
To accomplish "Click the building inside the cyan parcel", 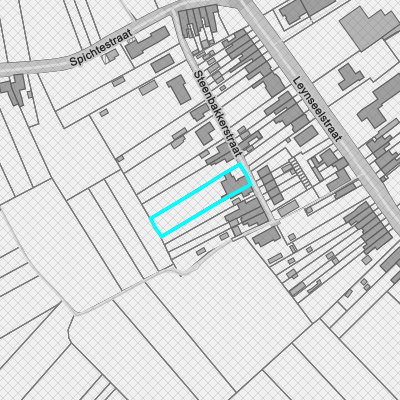I will click(235, 184).
